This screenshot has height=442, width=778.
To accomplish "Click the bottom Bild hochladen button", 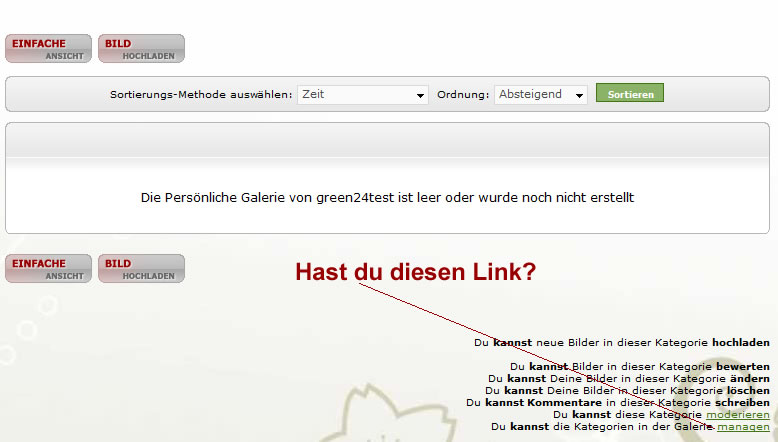I will coord(141,269).
